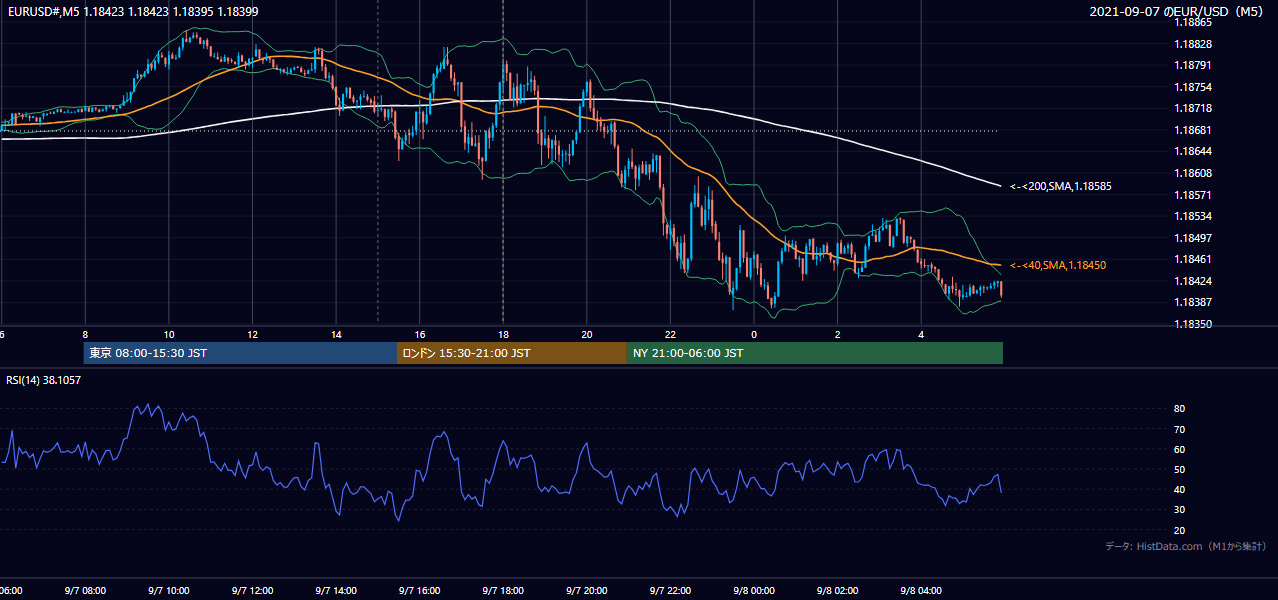Viewport: 1278px width, 600px height.
Task: Click the 40 SMA 1.18450 label
Action: click(x=1058, y=265)
